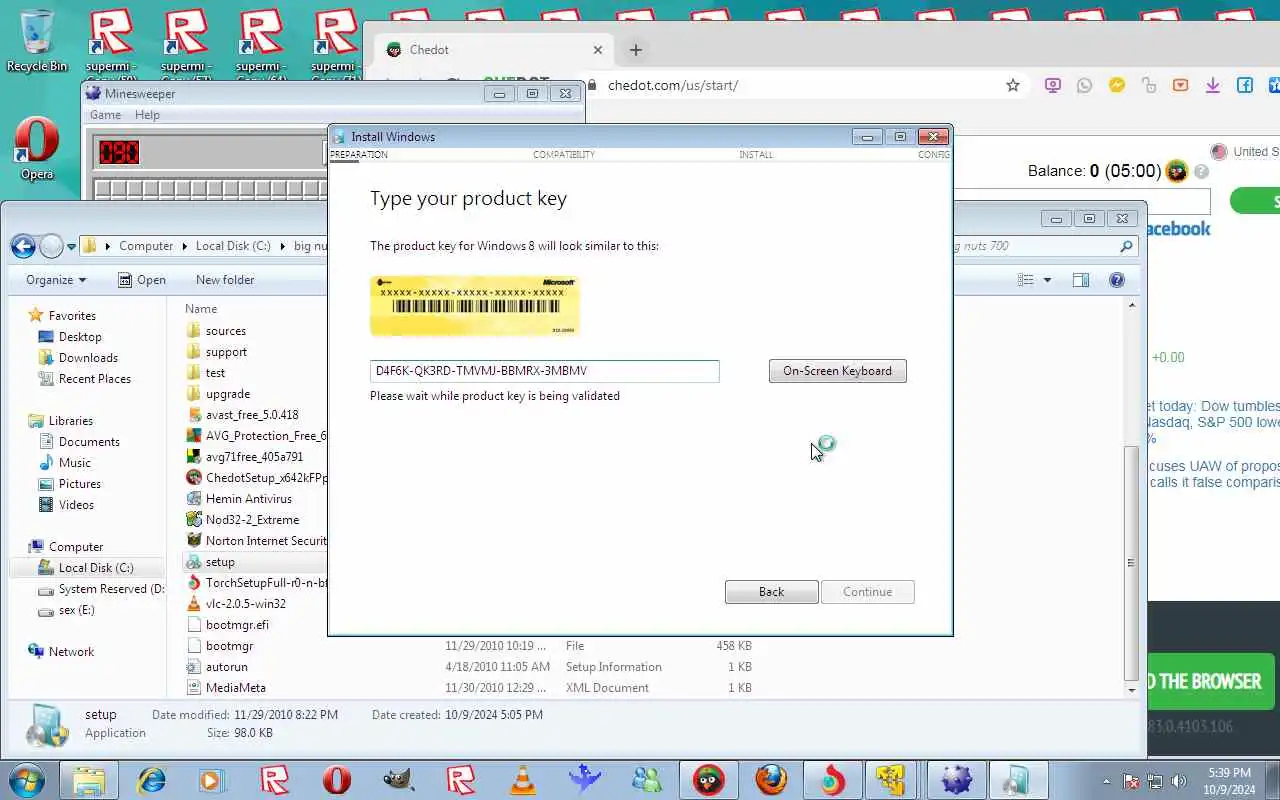
Task: Click the Open toolbar button in Explorer
Action: coord(142,280)
